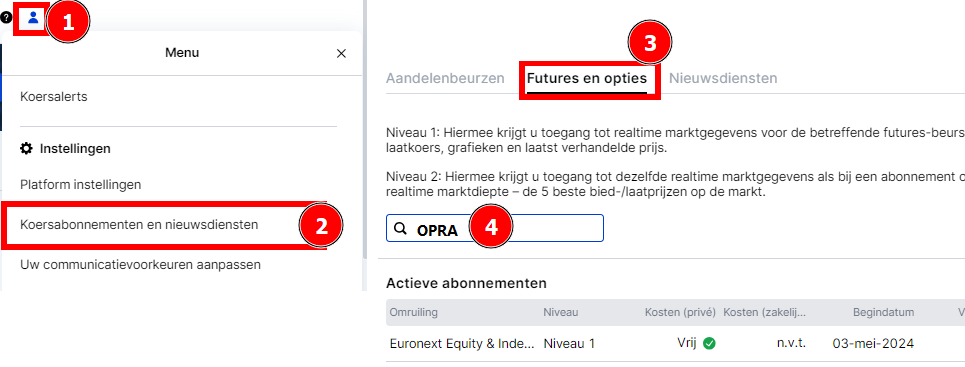The image size is (965, 367).
Task: Choose Uw communicatievoorkeuren aanpassen
Action: pos(140,265)
